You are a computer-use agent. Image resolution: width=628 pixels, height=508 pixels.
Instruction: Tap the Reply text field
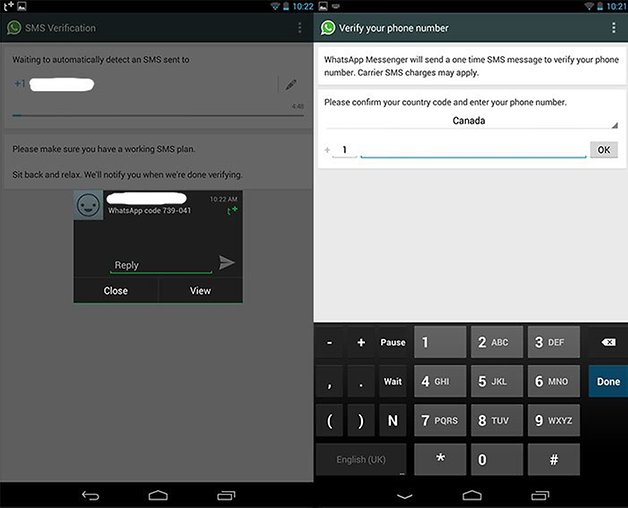(x=160, y=265)
